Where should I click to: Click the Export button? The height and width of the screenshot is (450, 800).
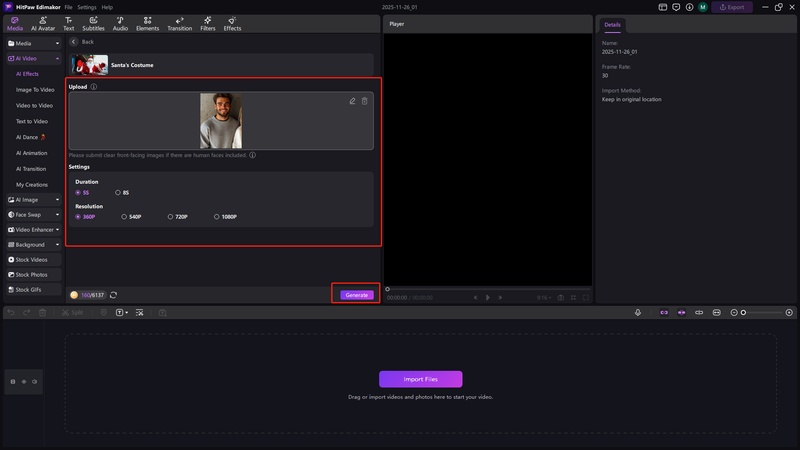pyautogui.click(x=732, y=7)
